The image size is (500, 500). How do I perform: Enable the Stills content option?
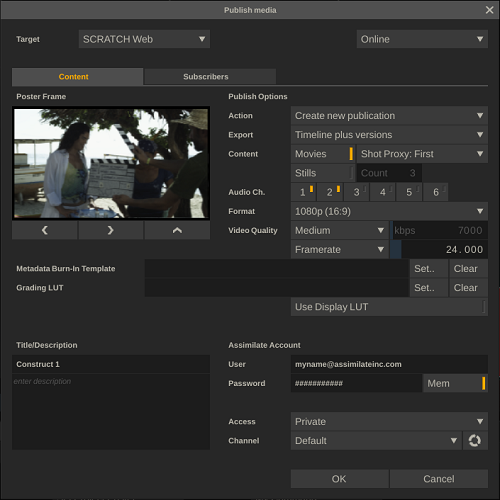323,173
